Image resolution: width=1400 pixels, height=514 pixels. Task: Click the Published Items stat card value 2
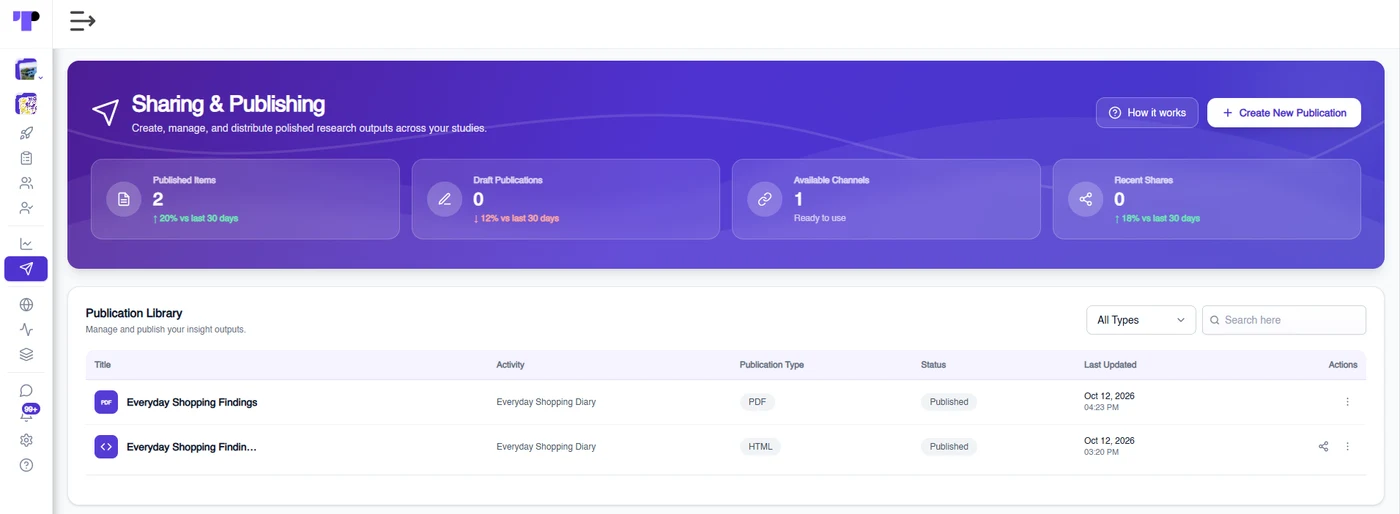[158, 199]
